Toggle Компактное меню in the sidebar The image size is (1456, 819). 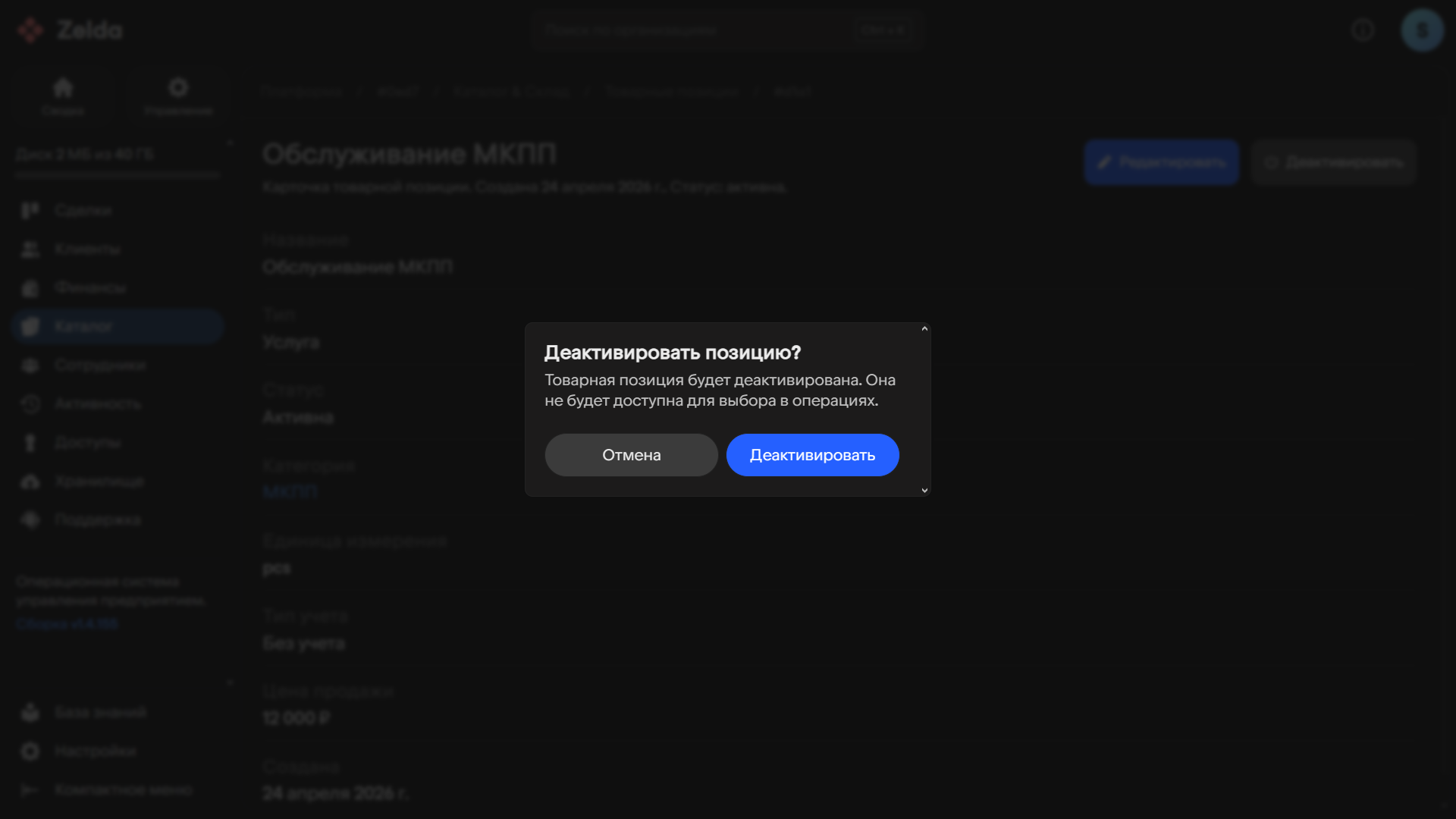coord(118,789)
